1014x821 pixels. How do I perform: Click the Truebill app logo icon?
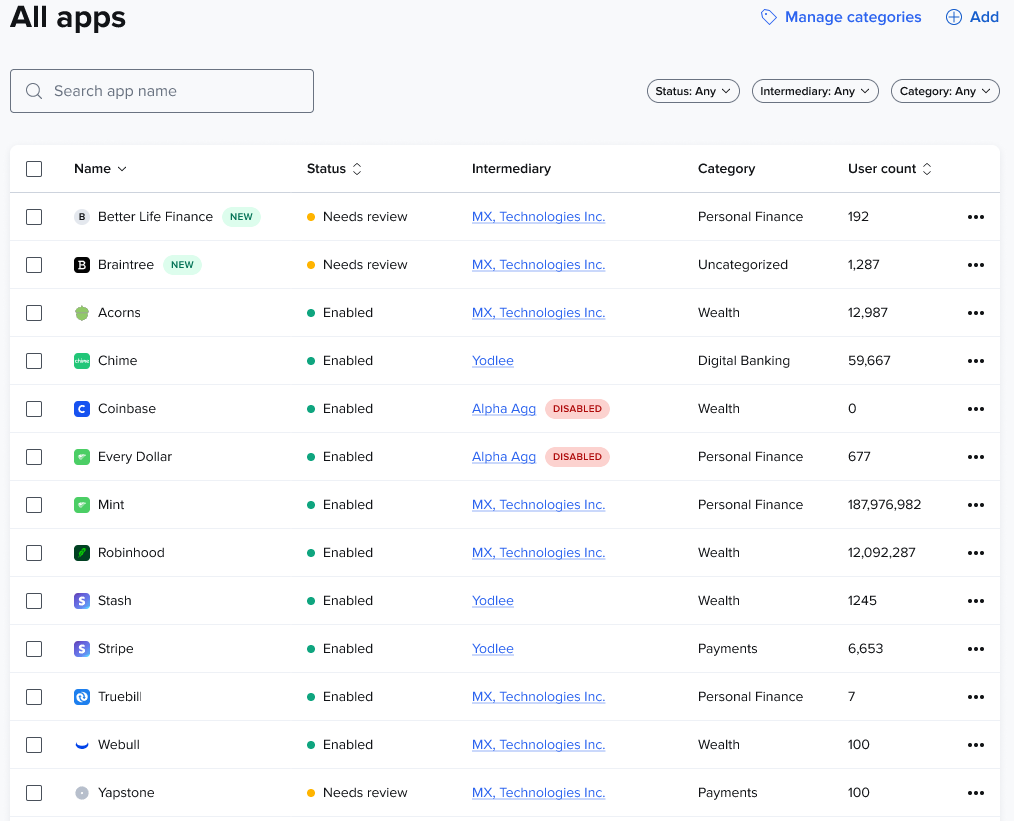click(82, 697)
